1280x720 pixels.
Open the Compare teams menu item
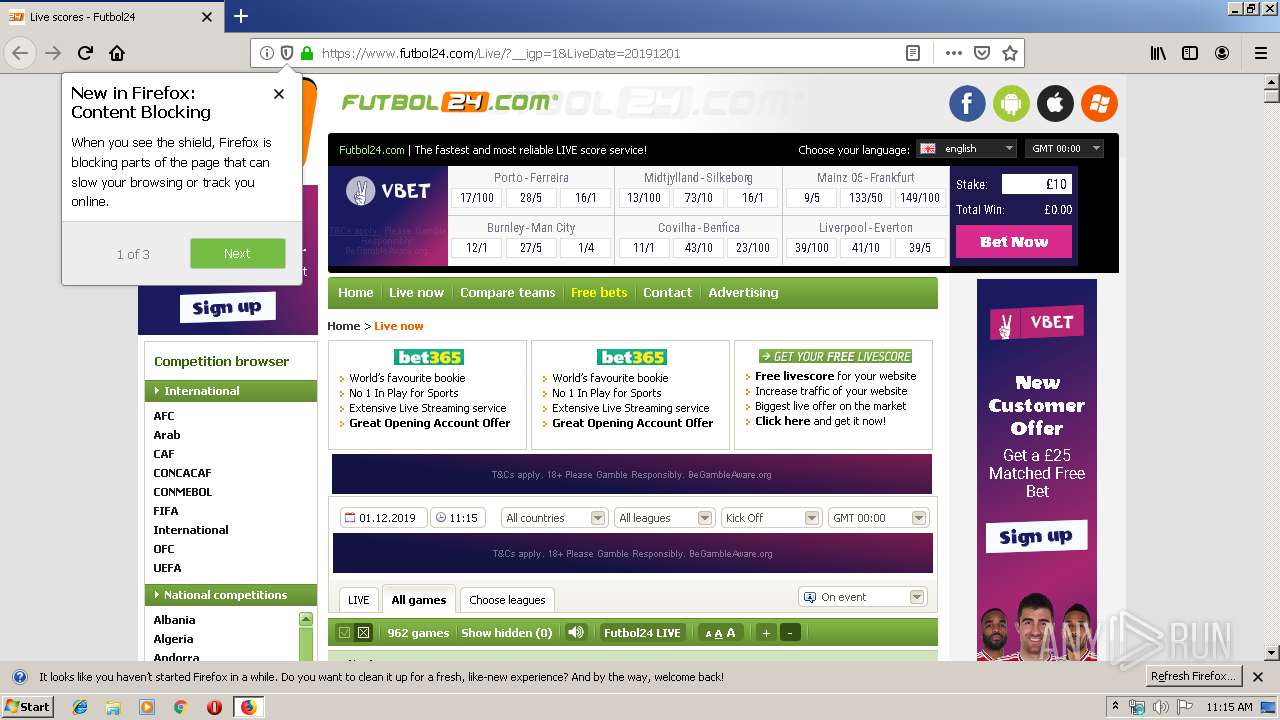coord(507,293)
